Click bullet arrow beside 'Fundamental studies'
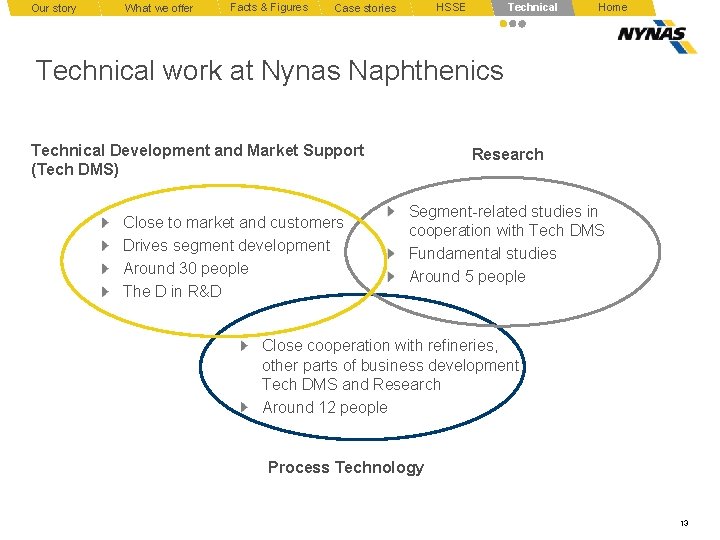This screenshot has width=720, height=540. [391, 253]
